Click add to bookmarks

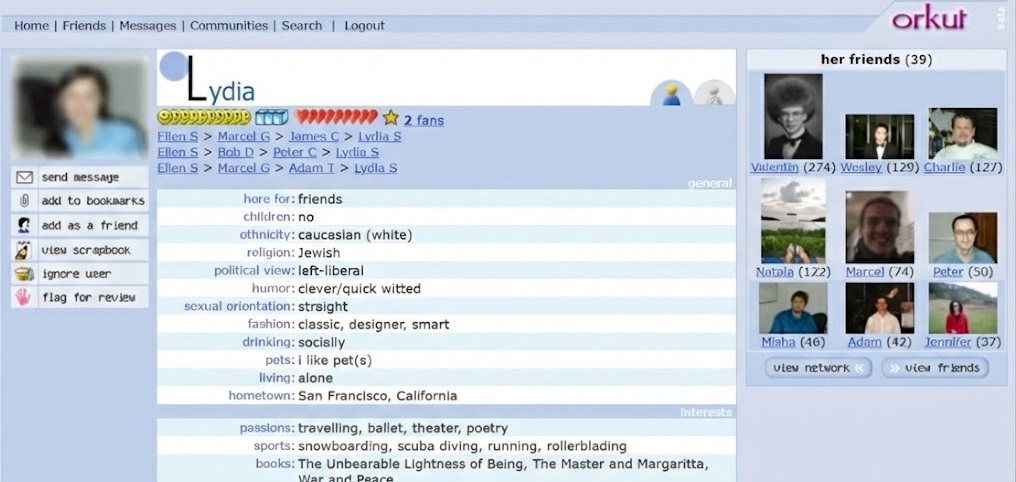click(x=80, y=201)
